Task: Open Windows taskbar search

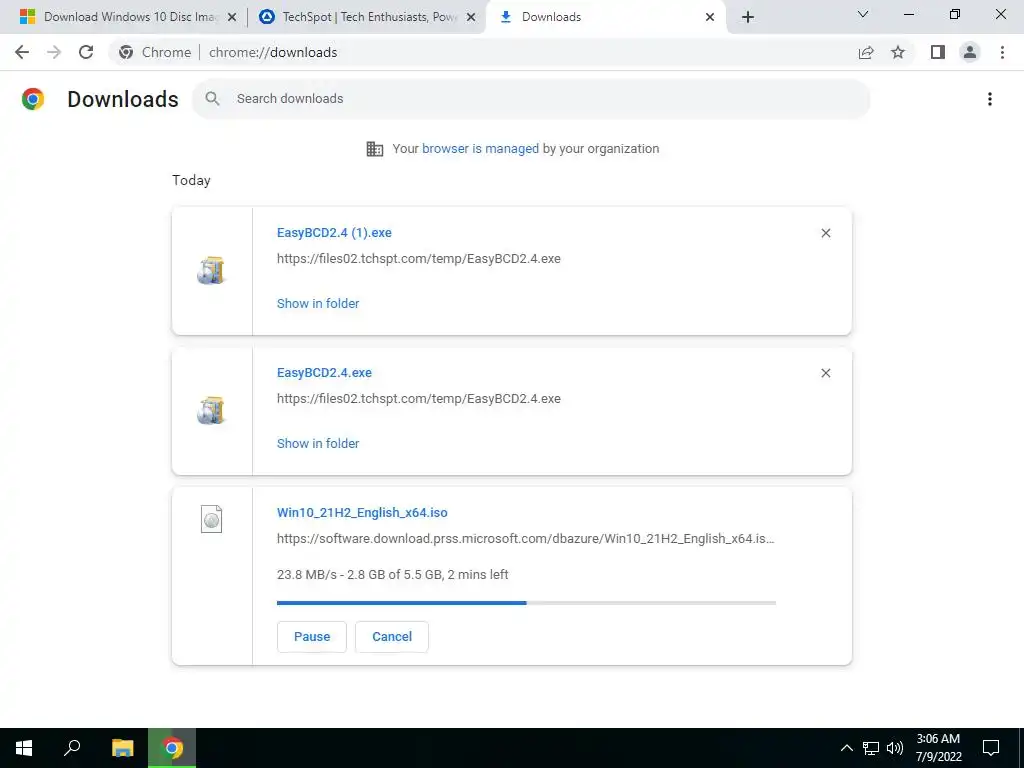Action: [72, 748]
